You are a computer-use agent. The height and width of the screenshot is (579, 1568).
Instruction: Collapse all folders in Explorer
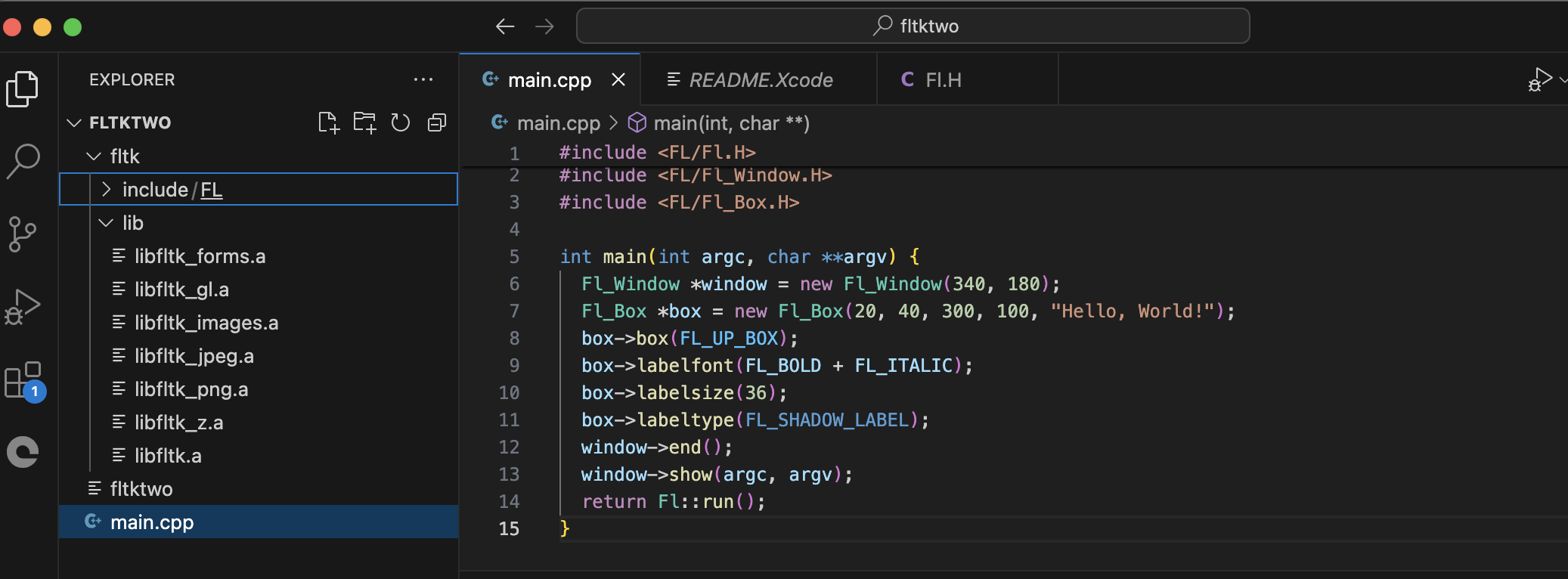tap(437, 122)
